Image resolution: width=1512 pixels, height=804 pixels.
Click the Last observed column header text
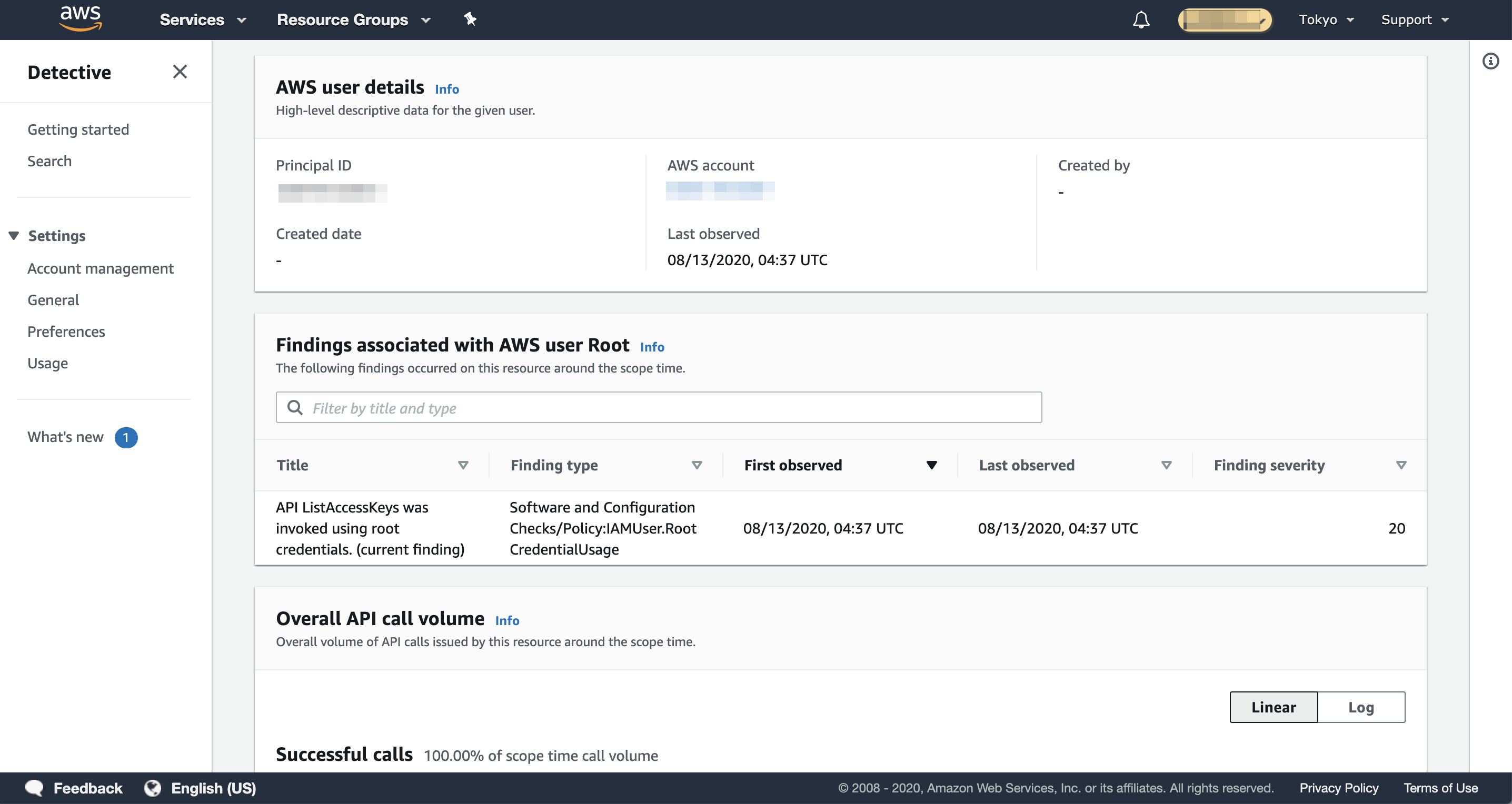click(x=1026, y=466)
